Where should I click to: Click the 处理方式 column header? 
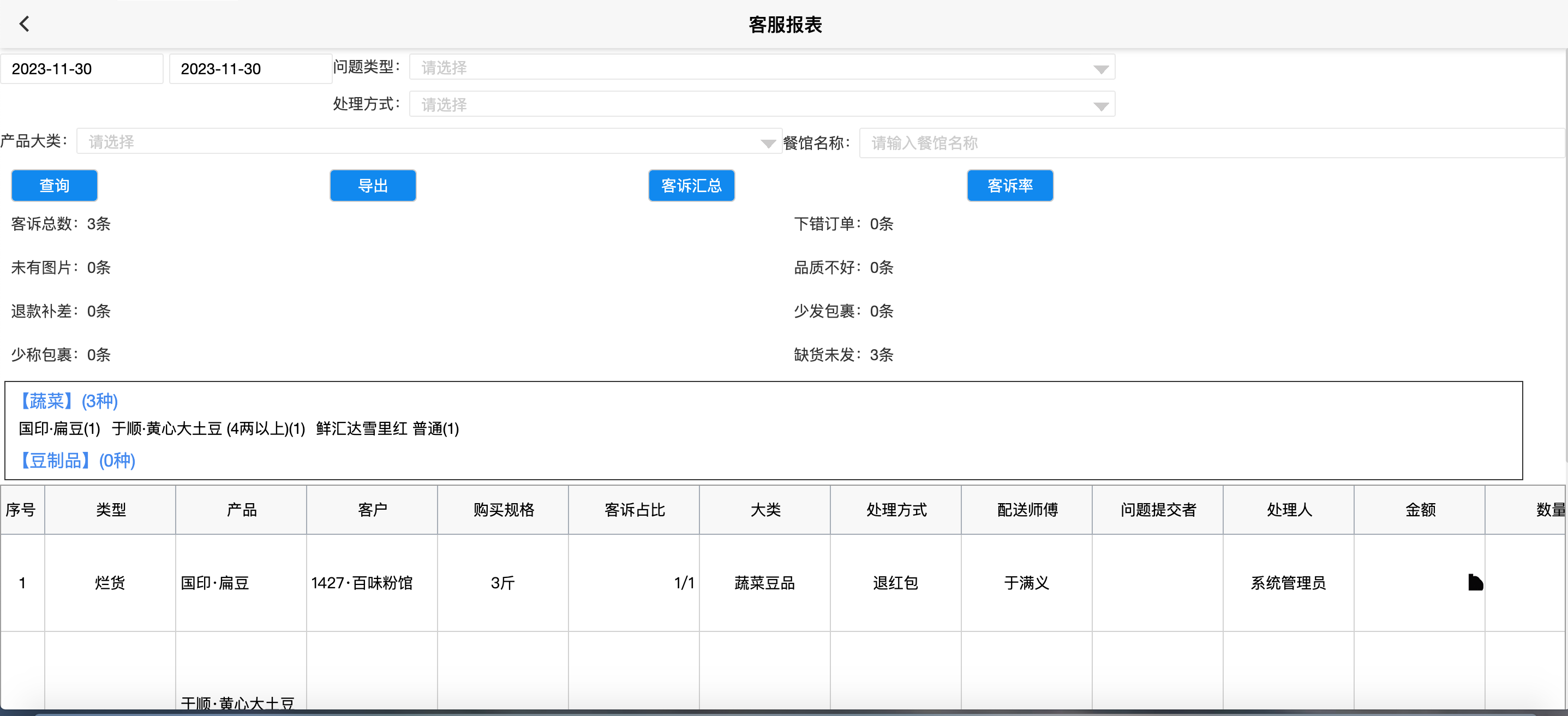point(895,510)
